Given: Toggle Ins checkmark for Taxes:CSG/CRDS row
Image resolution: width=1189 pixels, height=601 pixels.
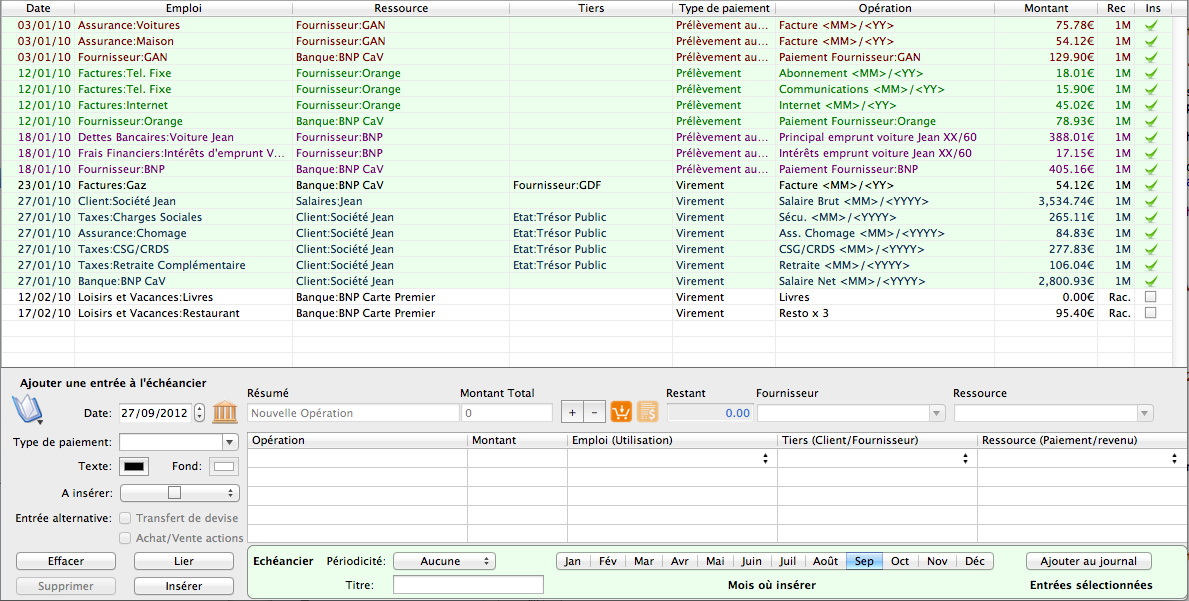Looking at the screenshot, I should pyautogui.click(x=1150, y=249).
